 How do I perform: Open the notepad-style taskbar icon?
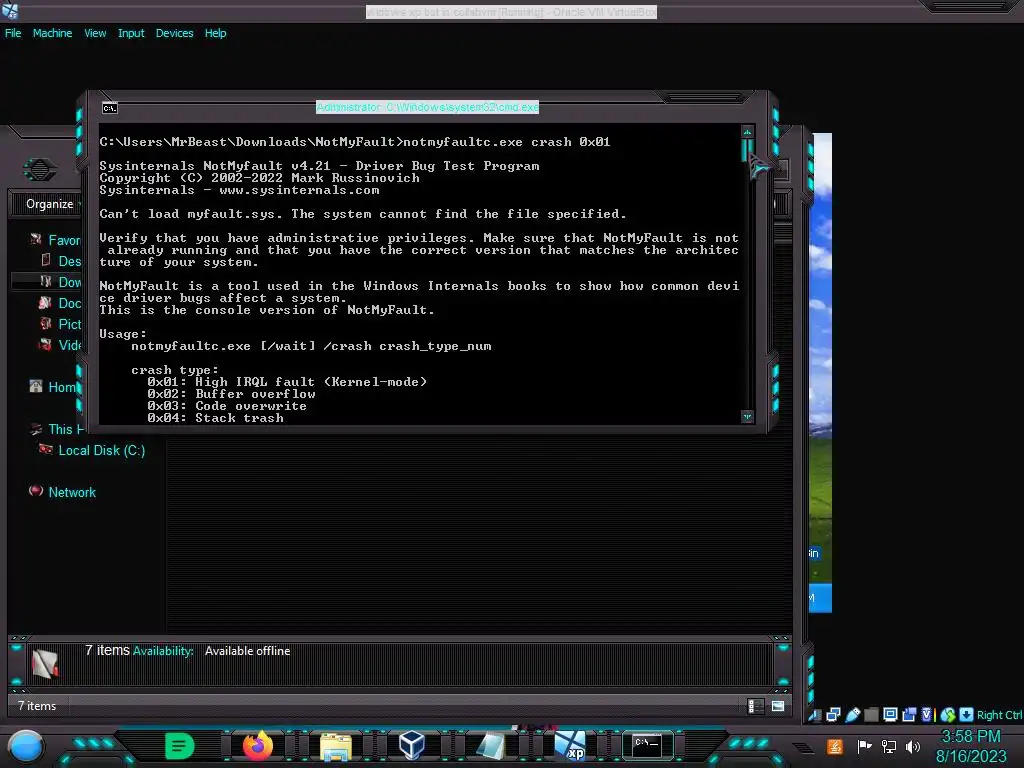[x=490, y=746]
